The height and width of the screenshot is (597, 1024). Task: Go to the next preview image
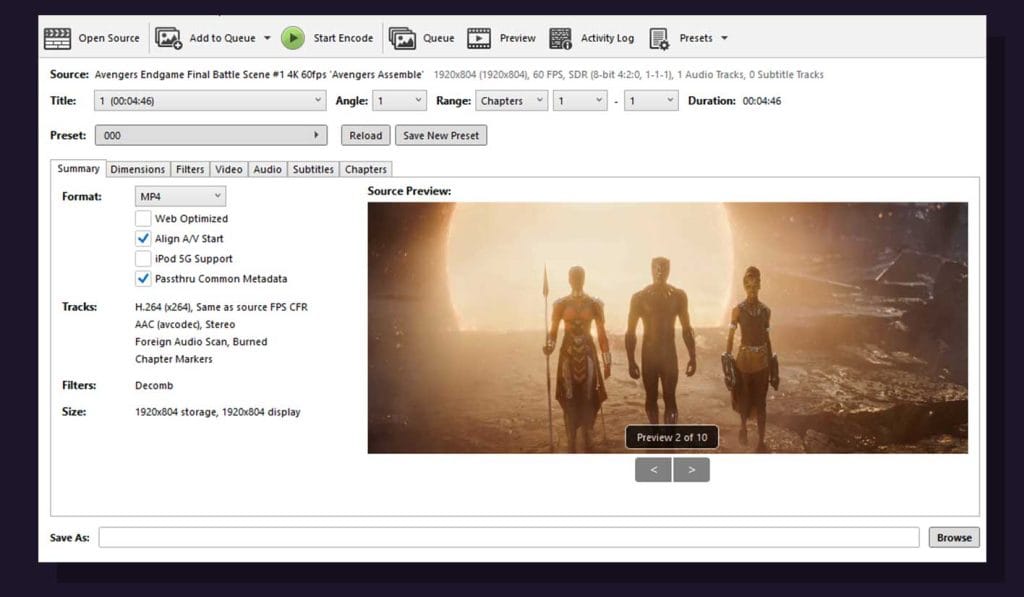point(692,470)
